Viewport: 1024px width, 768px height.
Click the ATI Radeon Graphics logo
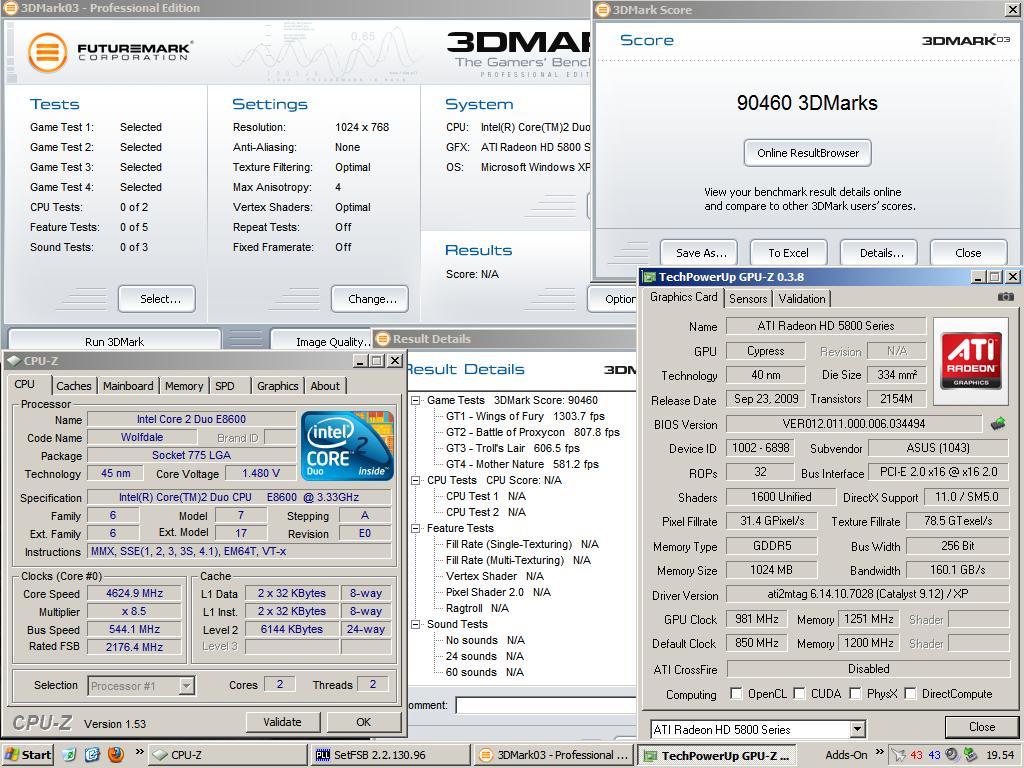pos(970,360)
